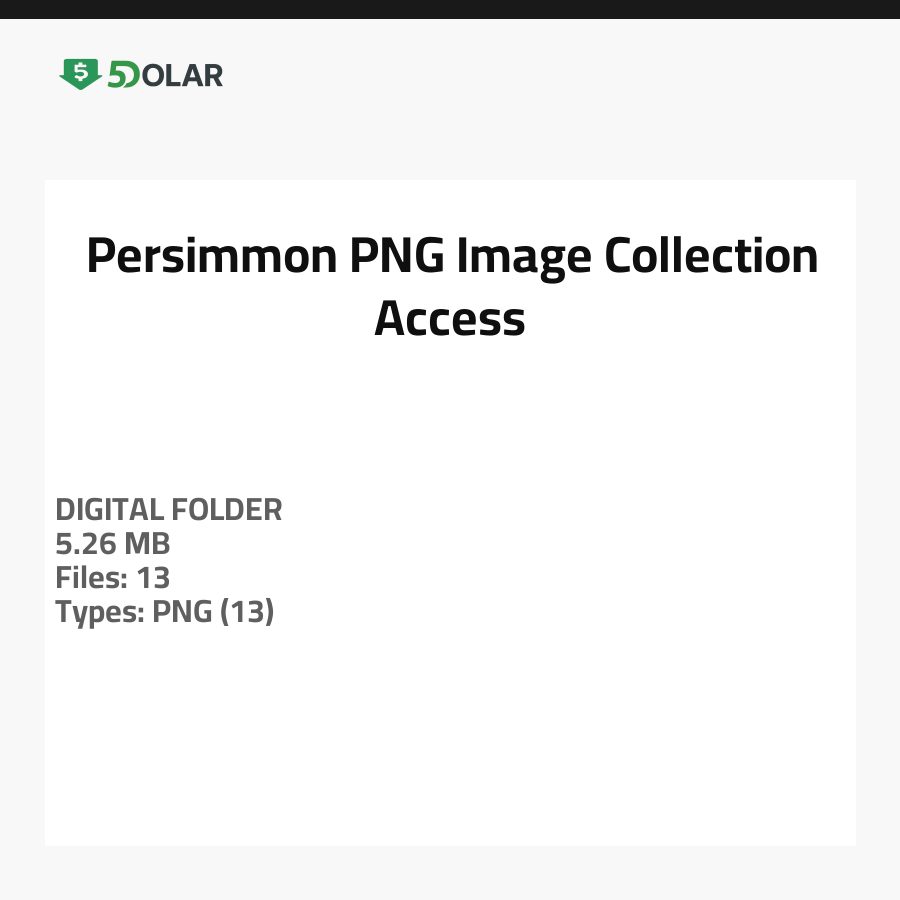Click the MB unit in file size

pos(147,544)
